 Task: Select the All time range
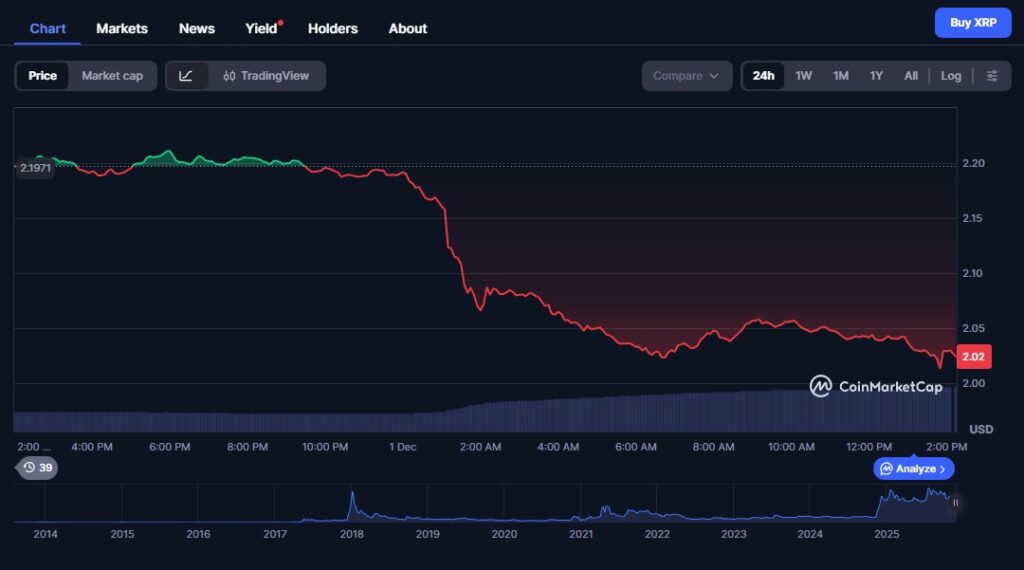click(x=911, y=76)
